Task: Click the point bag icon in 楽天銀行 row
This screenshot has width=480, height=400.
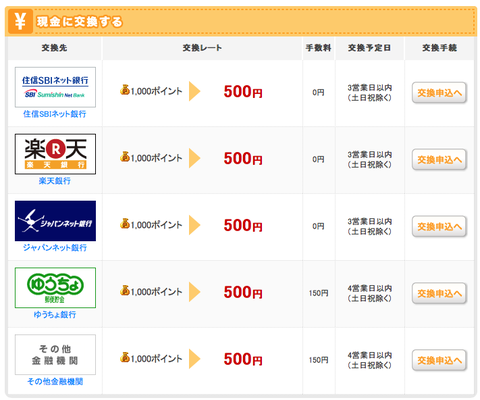Action: tap(125, 157)
